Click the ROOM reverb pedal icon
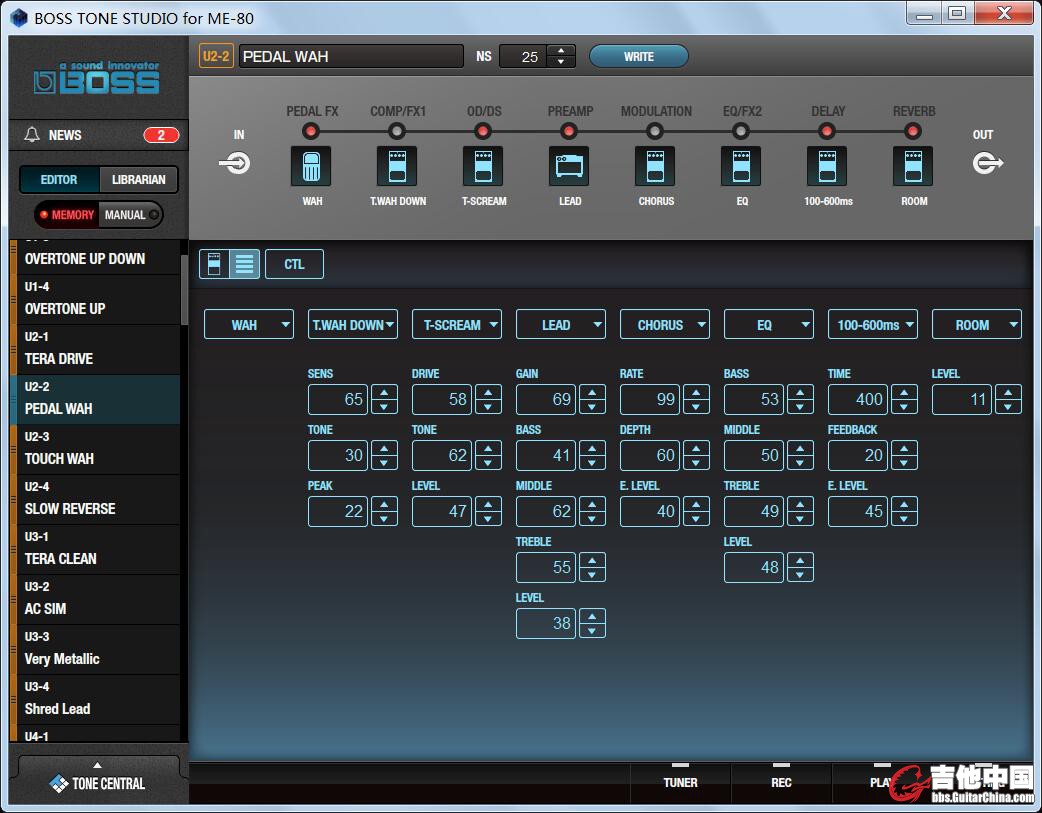This screenshot has width=1042, height=813. 913,166
